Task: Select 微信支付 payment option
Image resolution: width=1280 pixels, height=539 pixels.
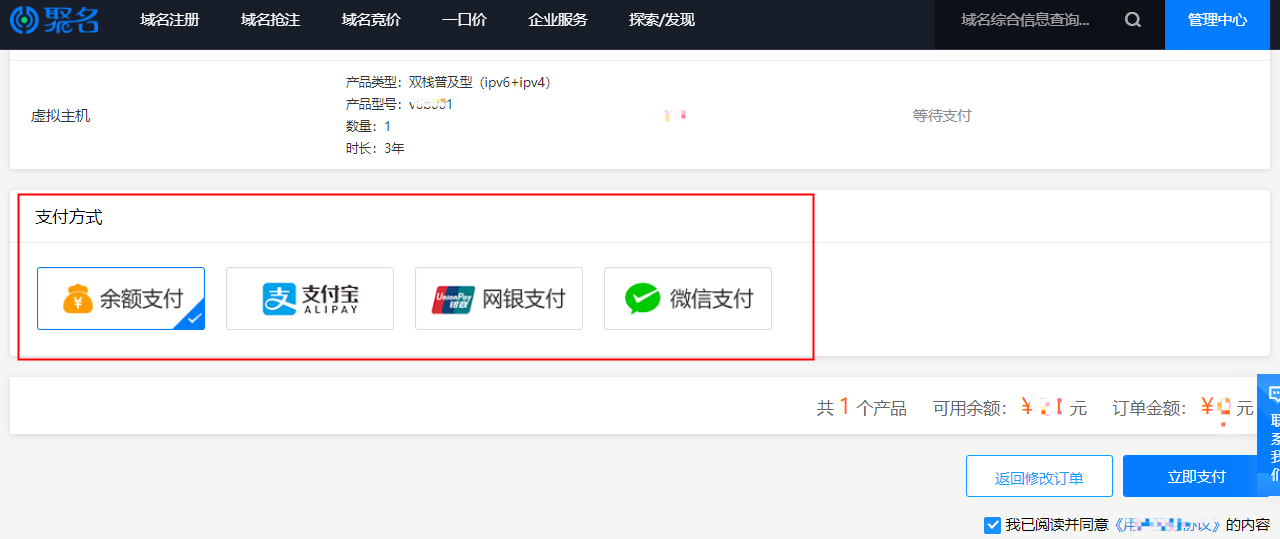Action: pyautogui.click(x=688, y=298)
